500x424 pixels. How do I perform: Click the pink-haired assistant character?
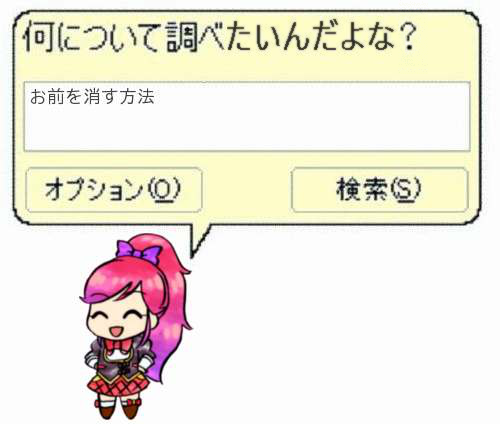[x=135, y=327]
